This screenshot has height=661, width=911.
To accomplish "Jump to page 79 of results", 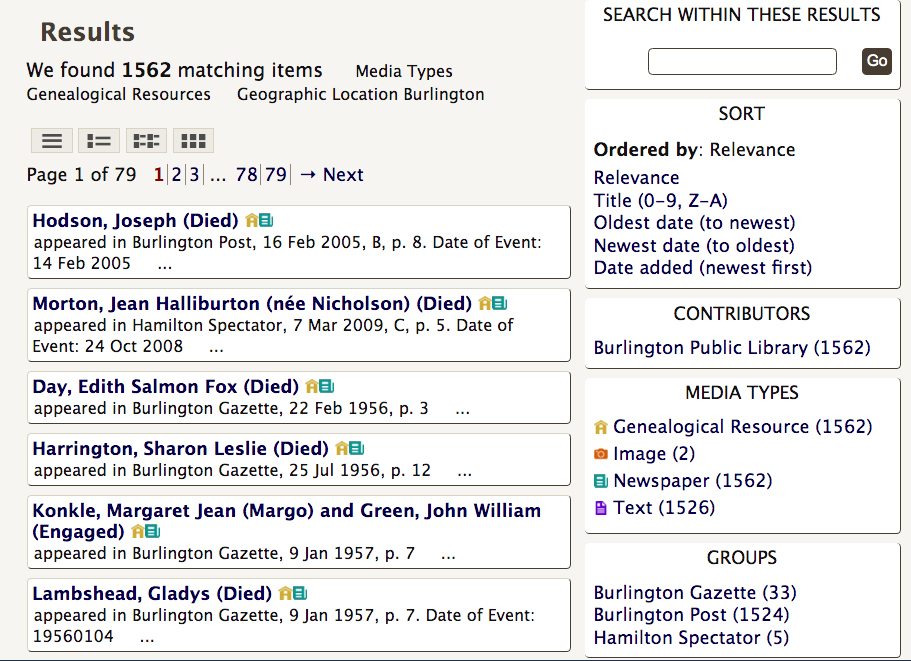I will coord(276,175).
